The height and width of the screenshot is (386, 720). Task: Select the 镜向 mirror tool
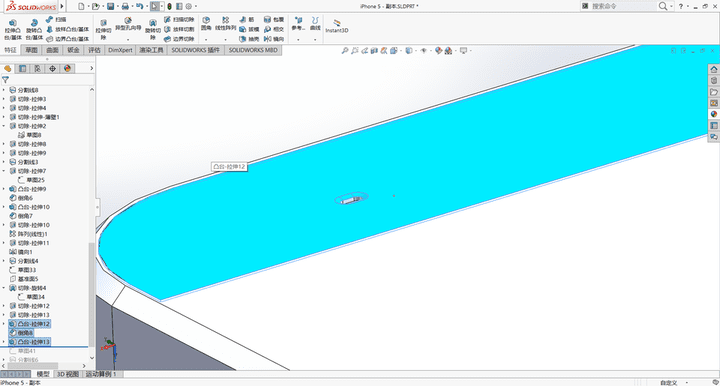(274, 39)
